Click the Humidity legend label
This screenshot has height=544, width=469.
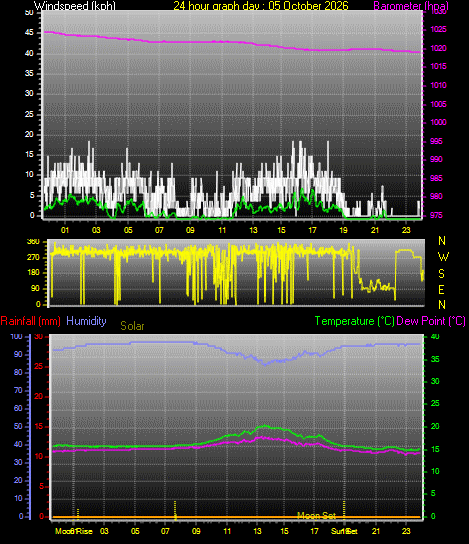[86, 321]
